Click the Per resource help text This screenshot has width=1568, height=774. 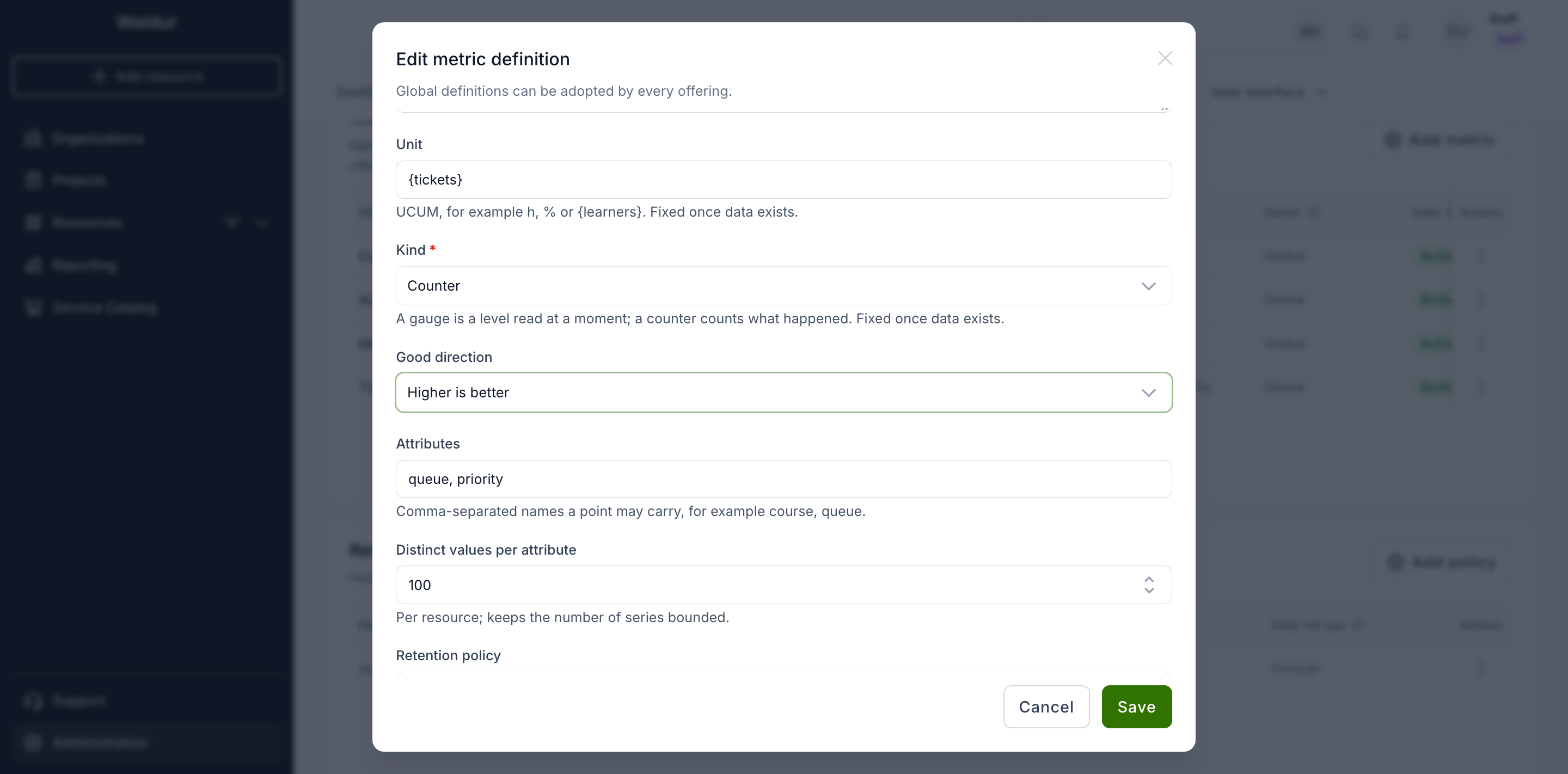pos(562,617)
